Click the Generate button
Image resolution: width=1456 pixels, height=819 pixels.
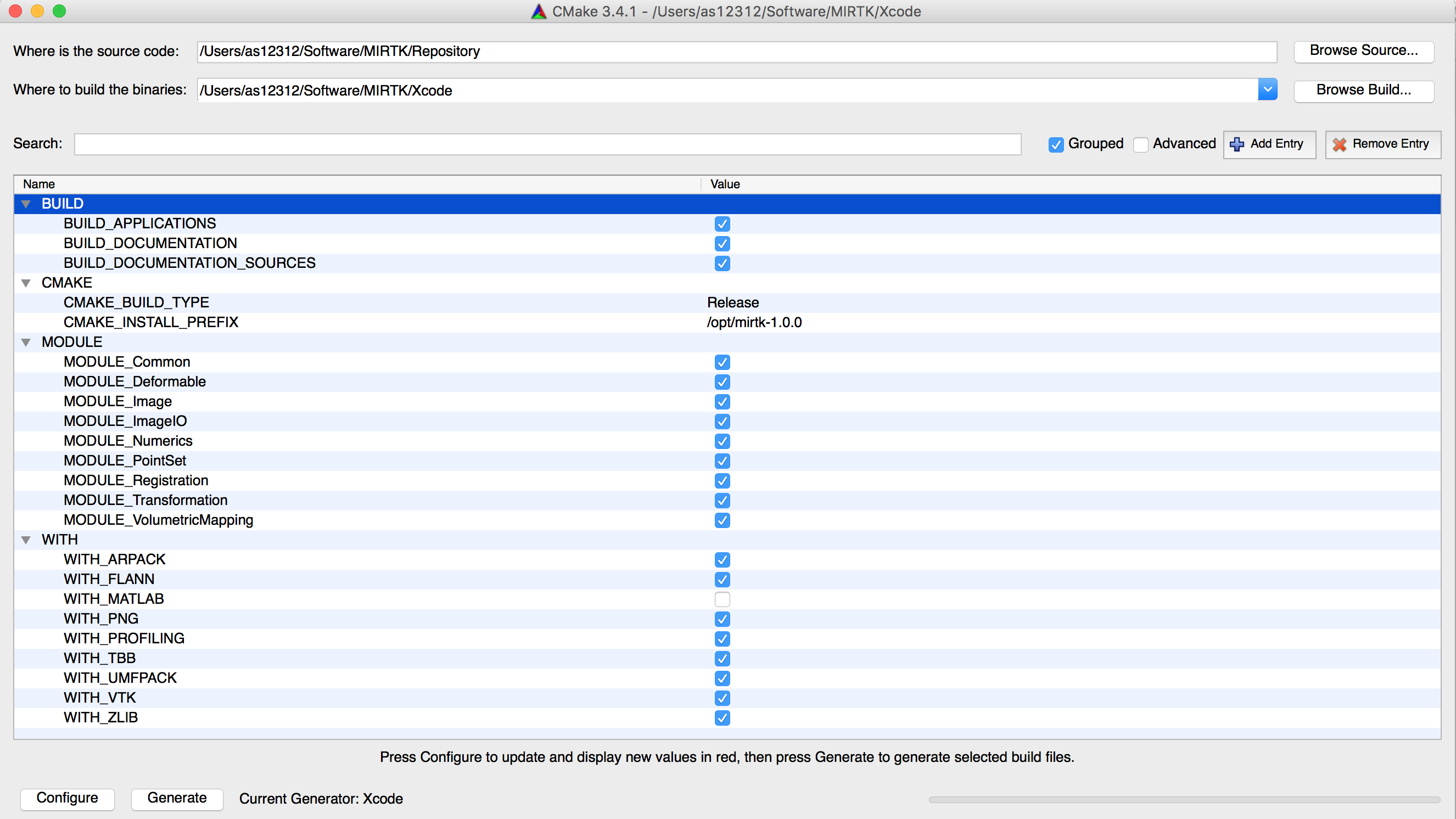[175, 798]
